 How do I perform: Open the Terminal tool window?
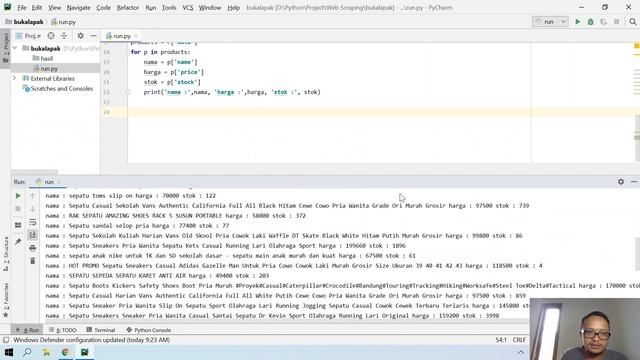click(101, 330)
